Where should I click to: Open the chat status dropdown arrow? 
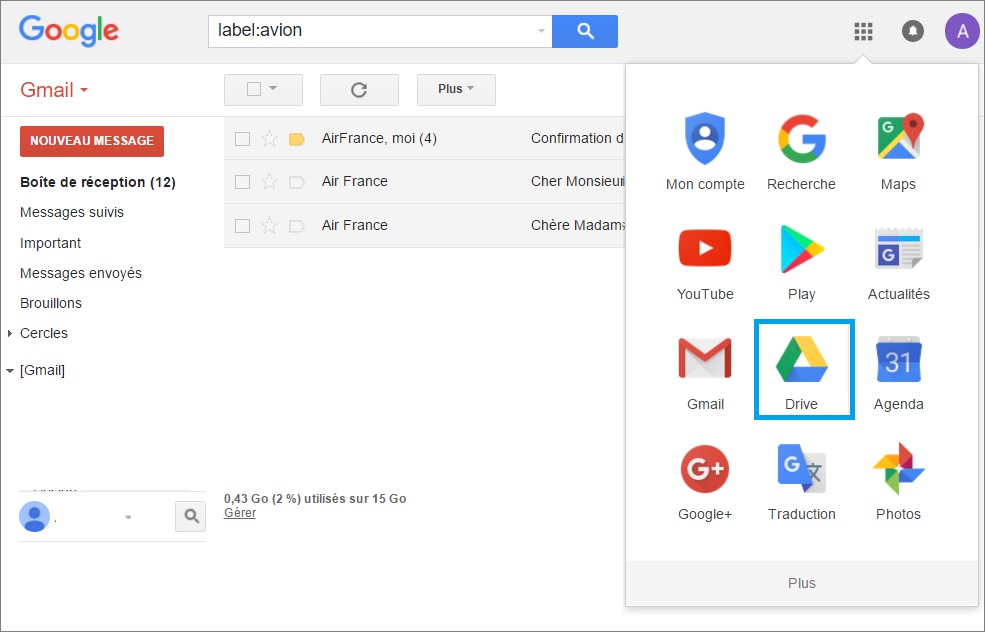tap(128, 518)
